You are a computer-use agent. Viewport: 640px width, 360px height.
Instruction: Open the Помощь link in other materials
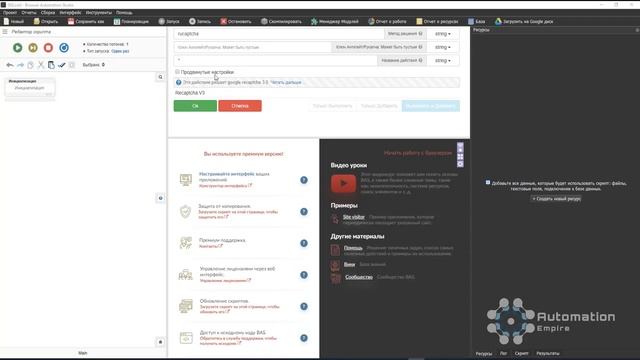(353, 248)
